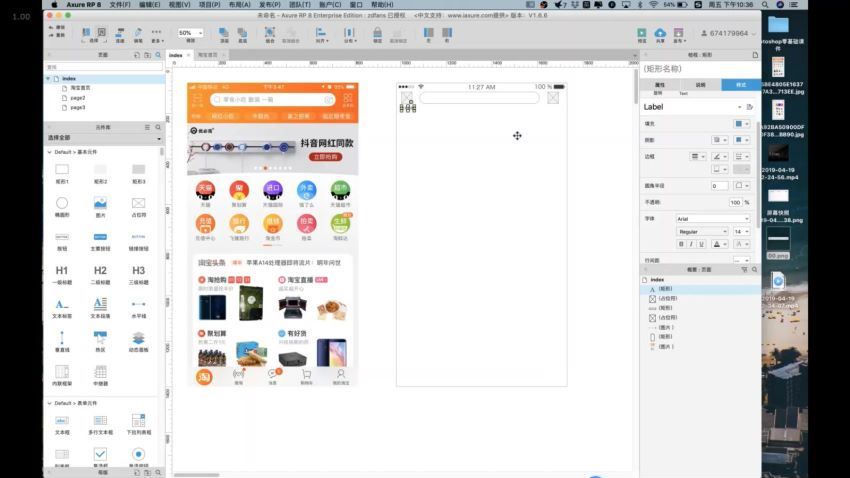The image size is (850, 478).
Task: Toggle the left panel toolbar button
Action: pyautogui.click(x=428, y=35)
